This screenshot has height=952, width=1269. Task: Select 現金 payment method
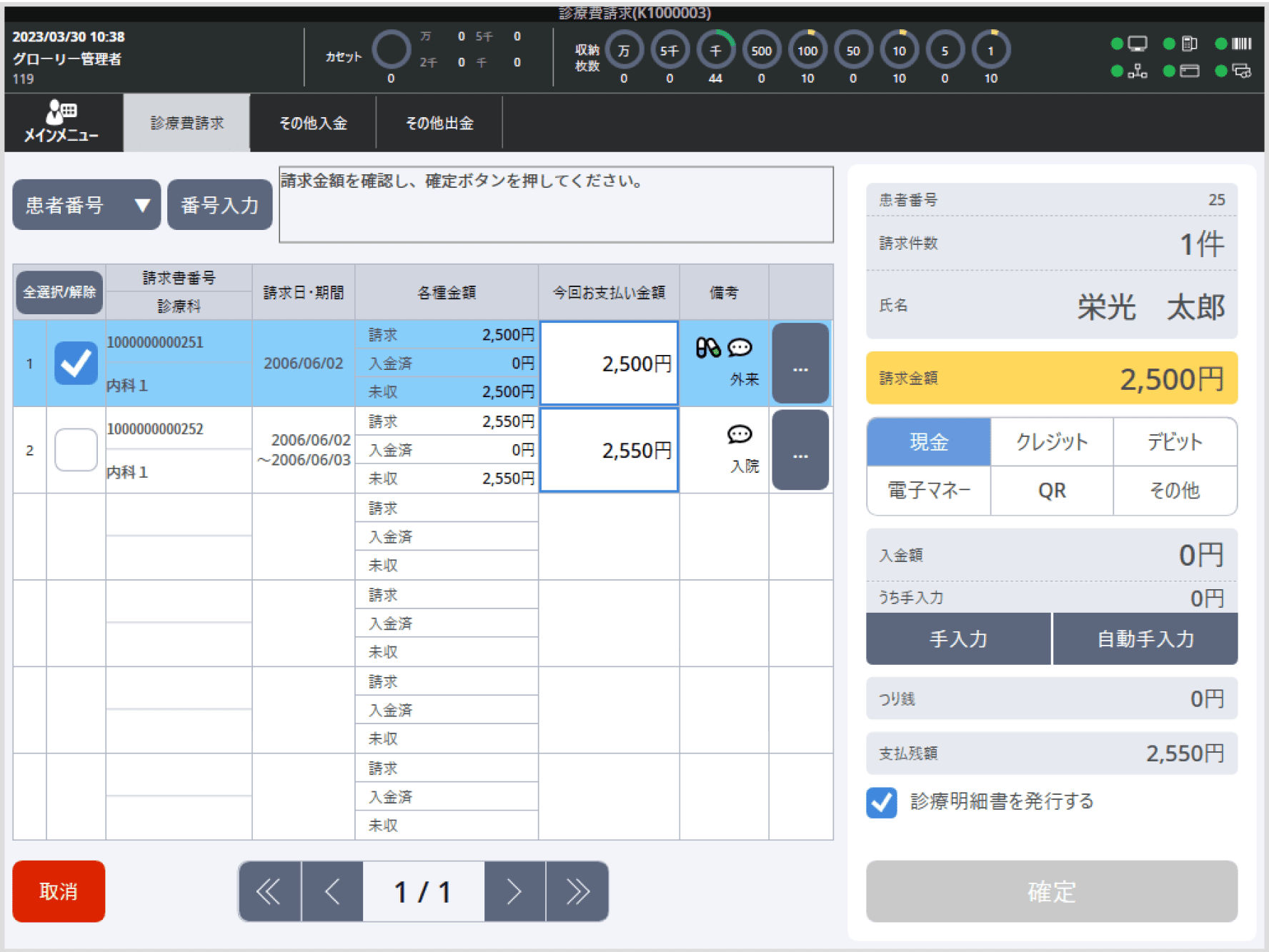[x=928, y=442]
